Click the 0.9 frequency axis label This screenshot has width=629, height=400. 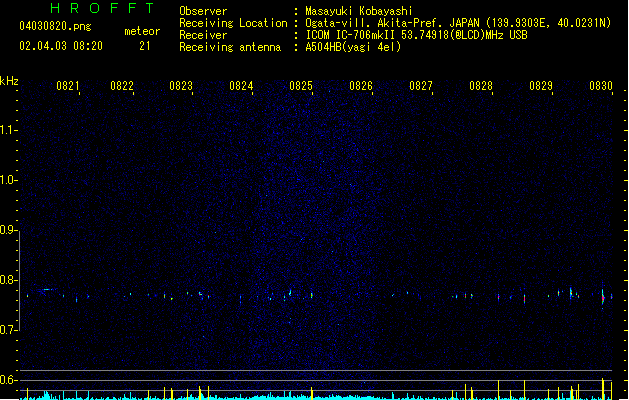[x=8, y=230]
